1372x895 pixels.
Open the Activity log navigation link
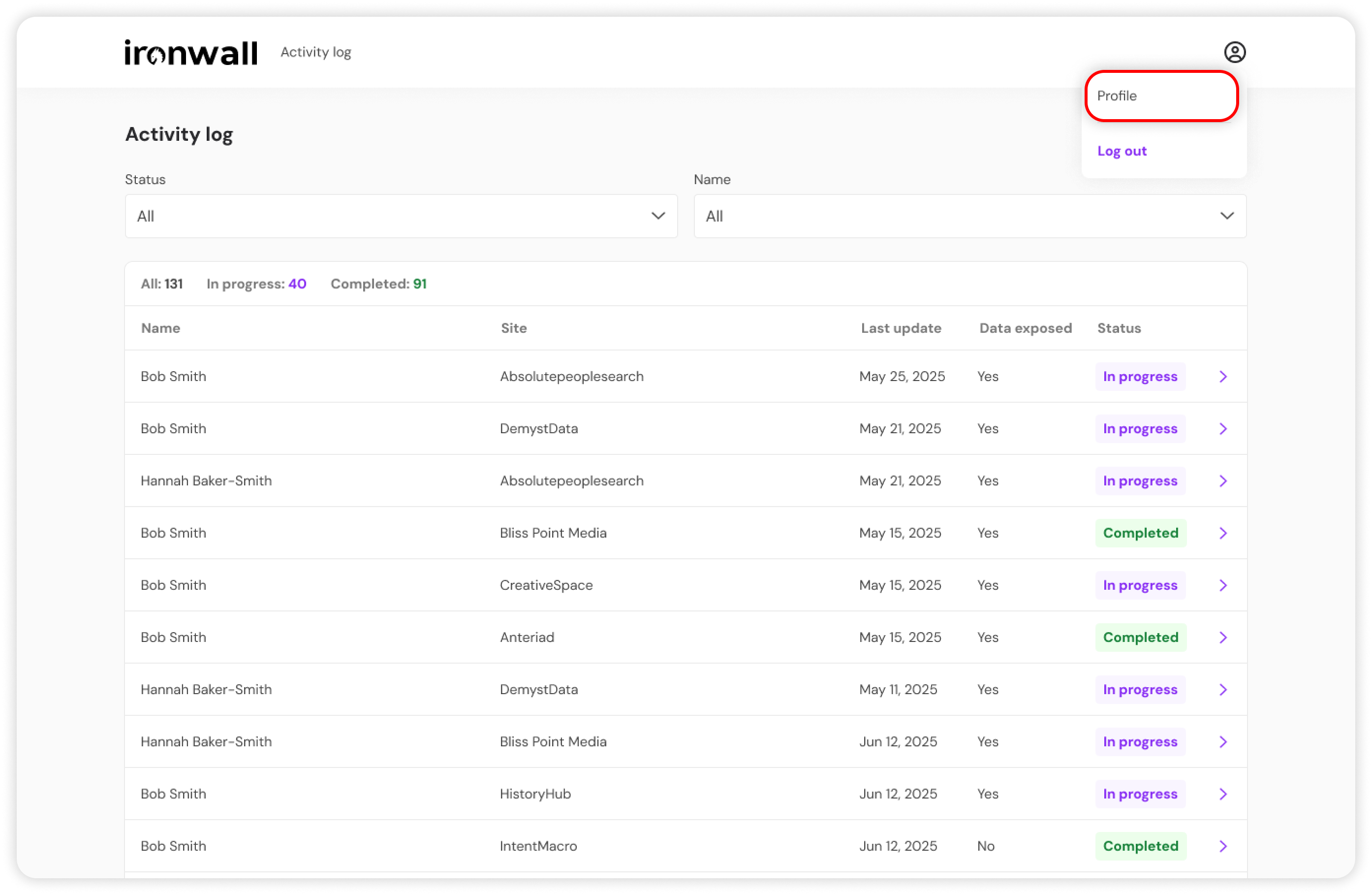[x=316, y=53]
